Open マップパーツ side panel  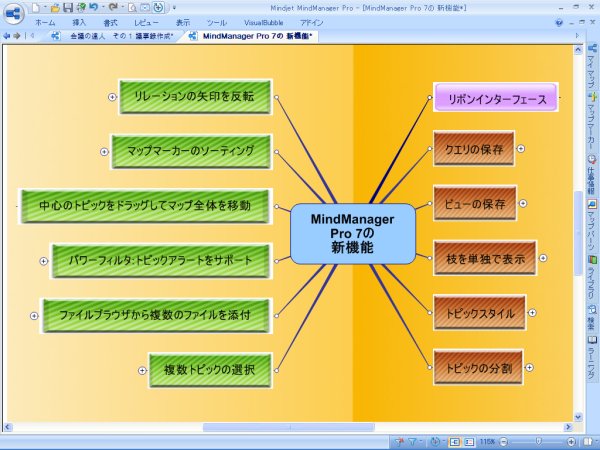click(592, 225)
